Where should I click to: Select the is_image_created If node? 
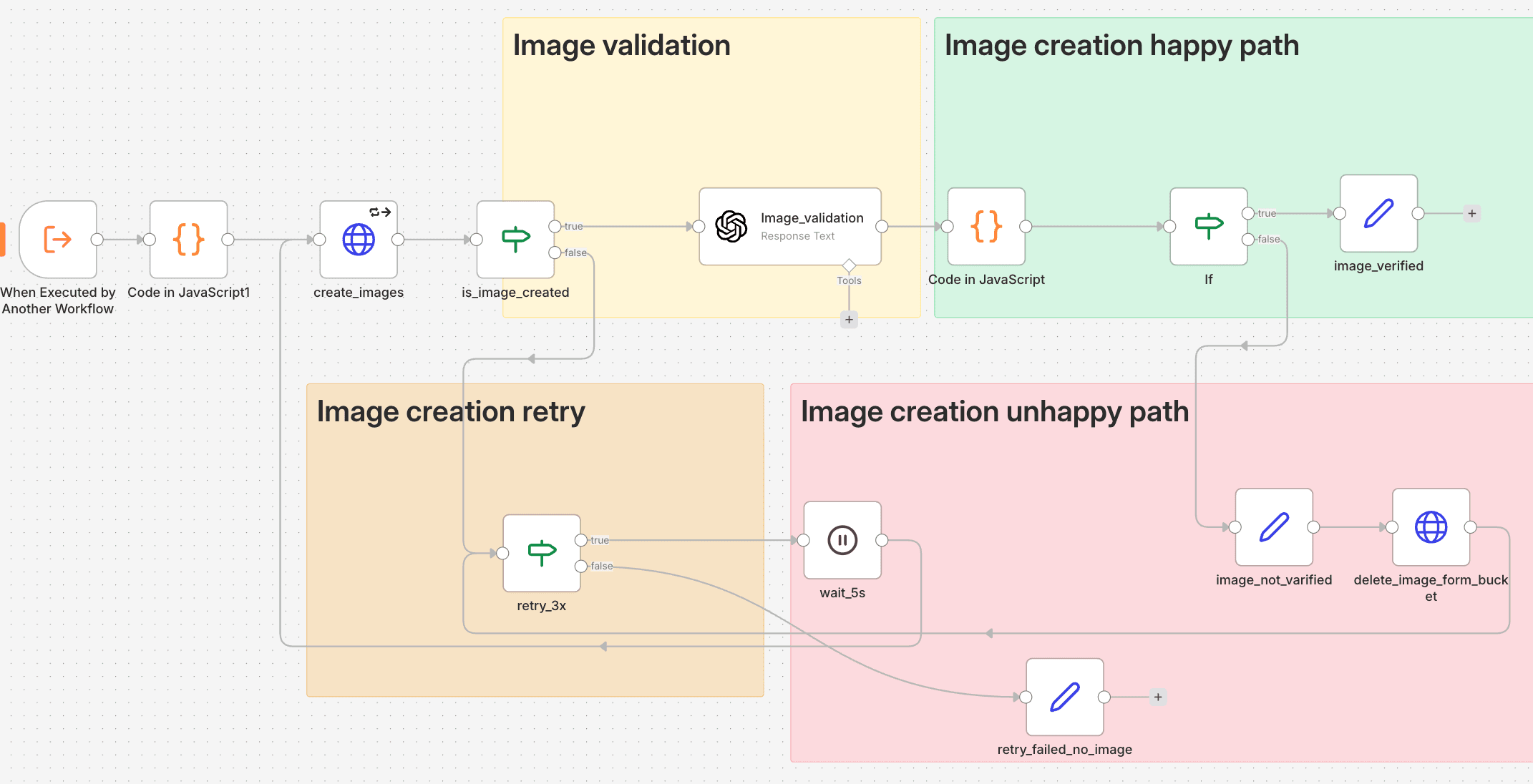pyautogui.click(x=515, y=240)
